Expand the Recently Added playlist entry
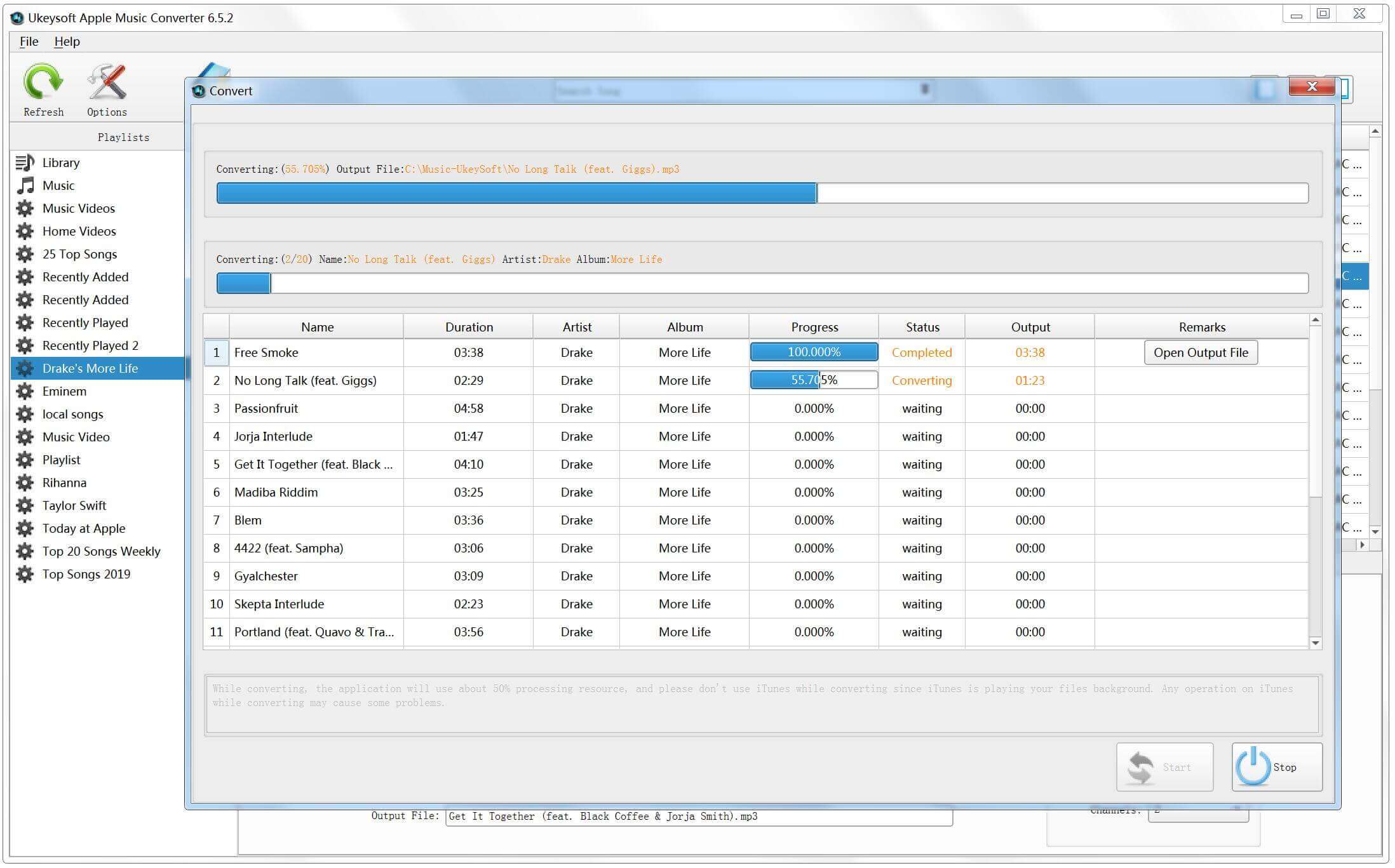1395x868 pixels. coord(85,276)
